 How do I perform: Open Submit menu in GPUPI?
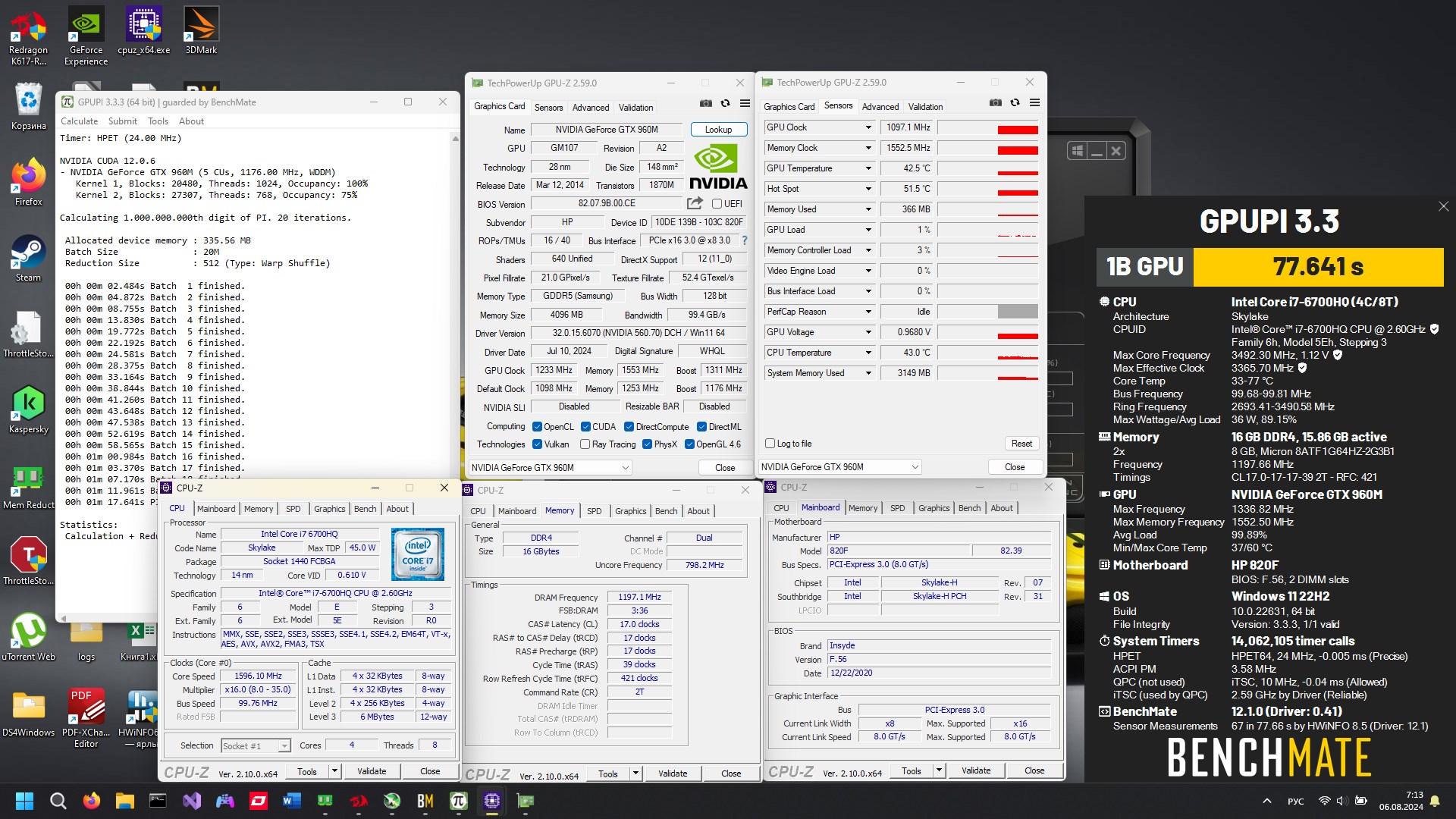coord(122,121)
